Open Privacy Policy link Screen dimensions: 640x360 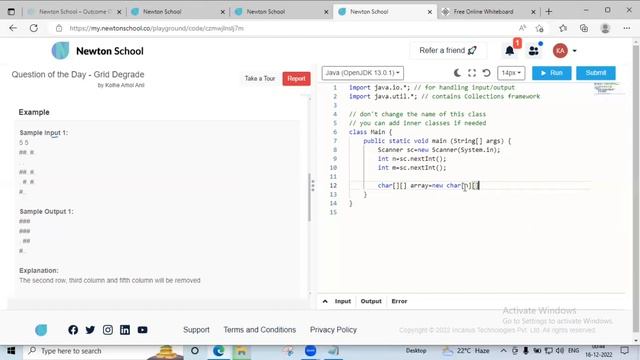tap(333, 330)
